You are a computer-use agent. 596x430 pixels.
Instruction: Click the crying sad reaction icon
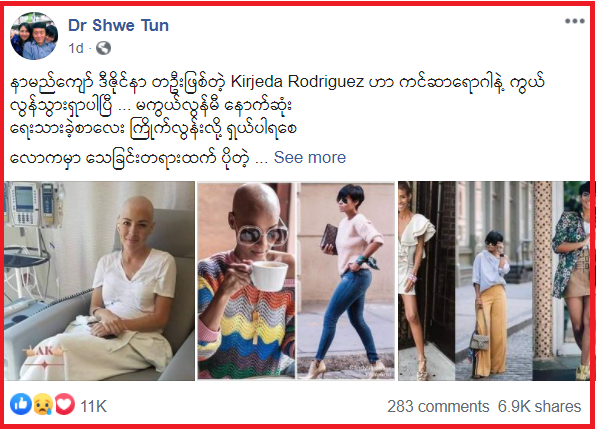coord(43,404)
